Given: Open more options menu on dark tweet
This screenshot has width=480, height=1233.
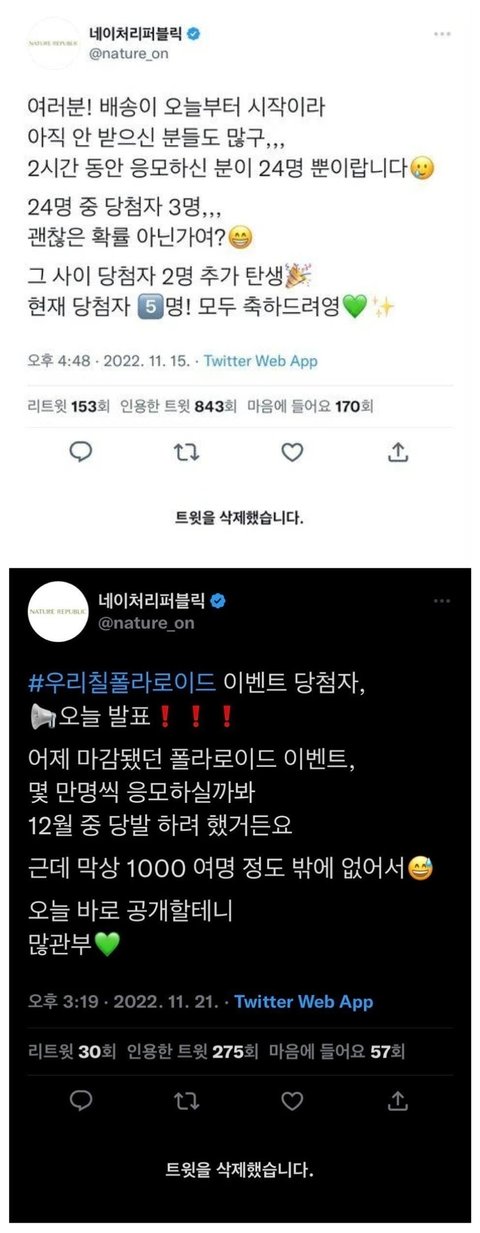Looking at the screenshot, I should pos(442,601).
